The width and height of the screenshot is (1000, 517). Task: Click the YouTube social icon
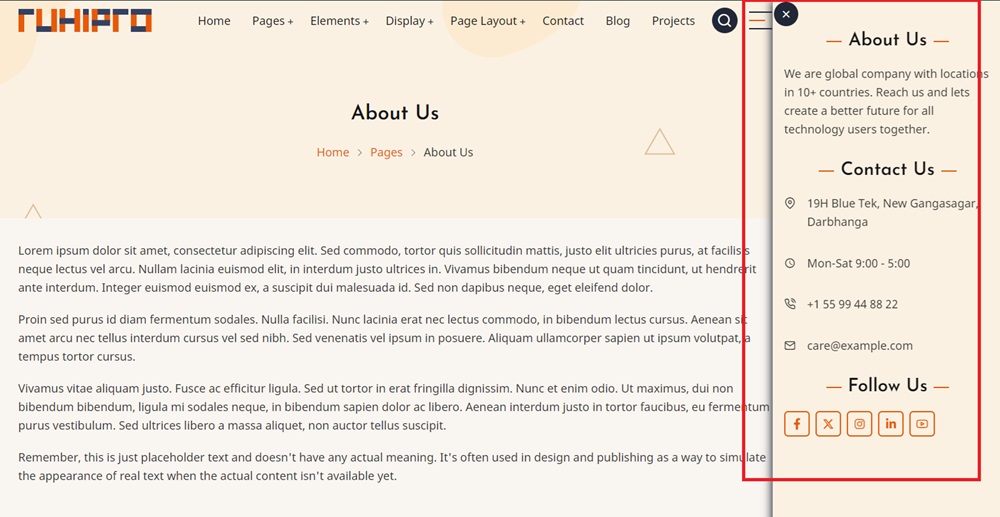pyautogui.click(x=921, y=424)
